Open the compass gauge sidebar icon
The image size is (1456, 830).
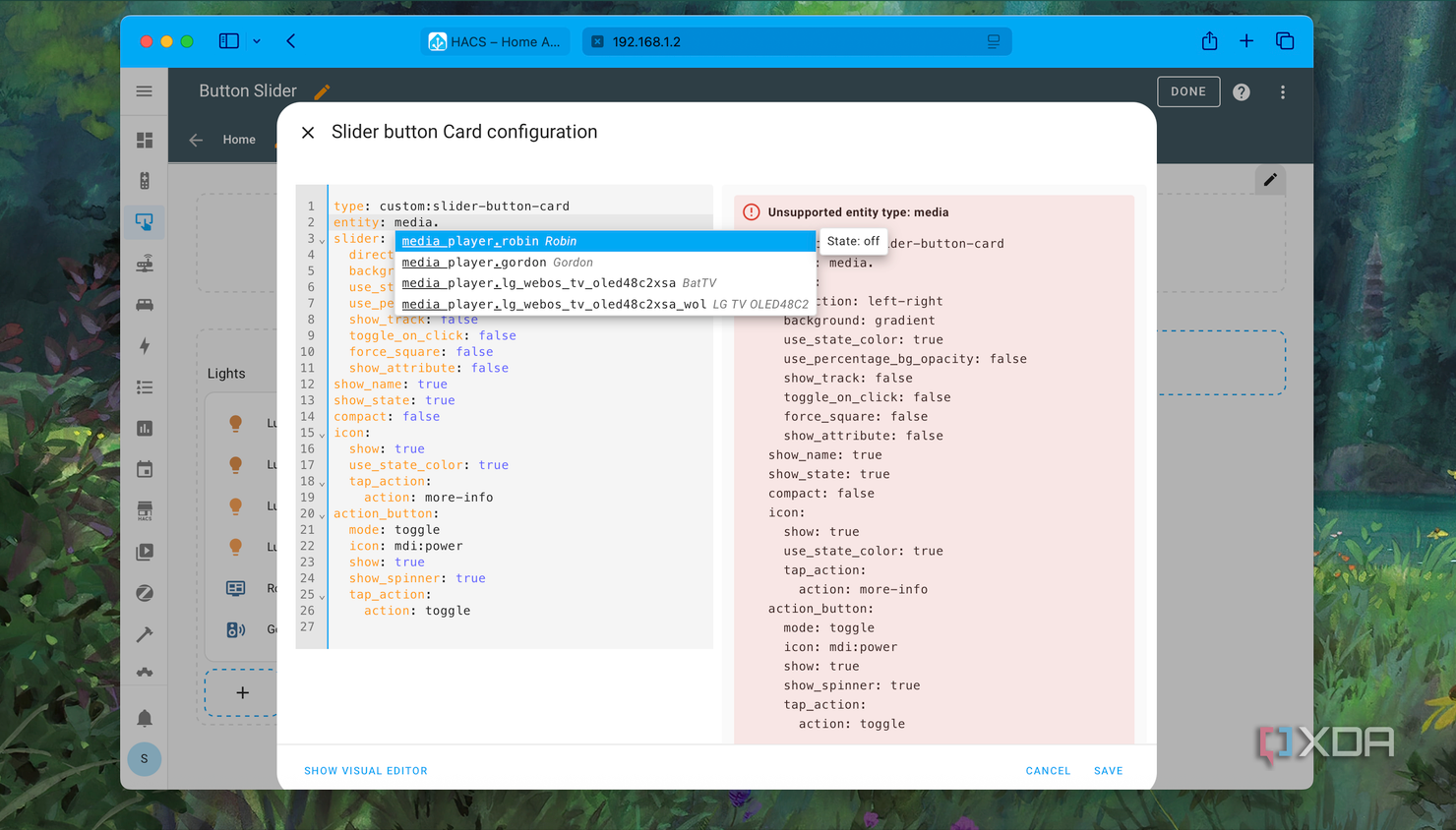[x=145, y=593]
